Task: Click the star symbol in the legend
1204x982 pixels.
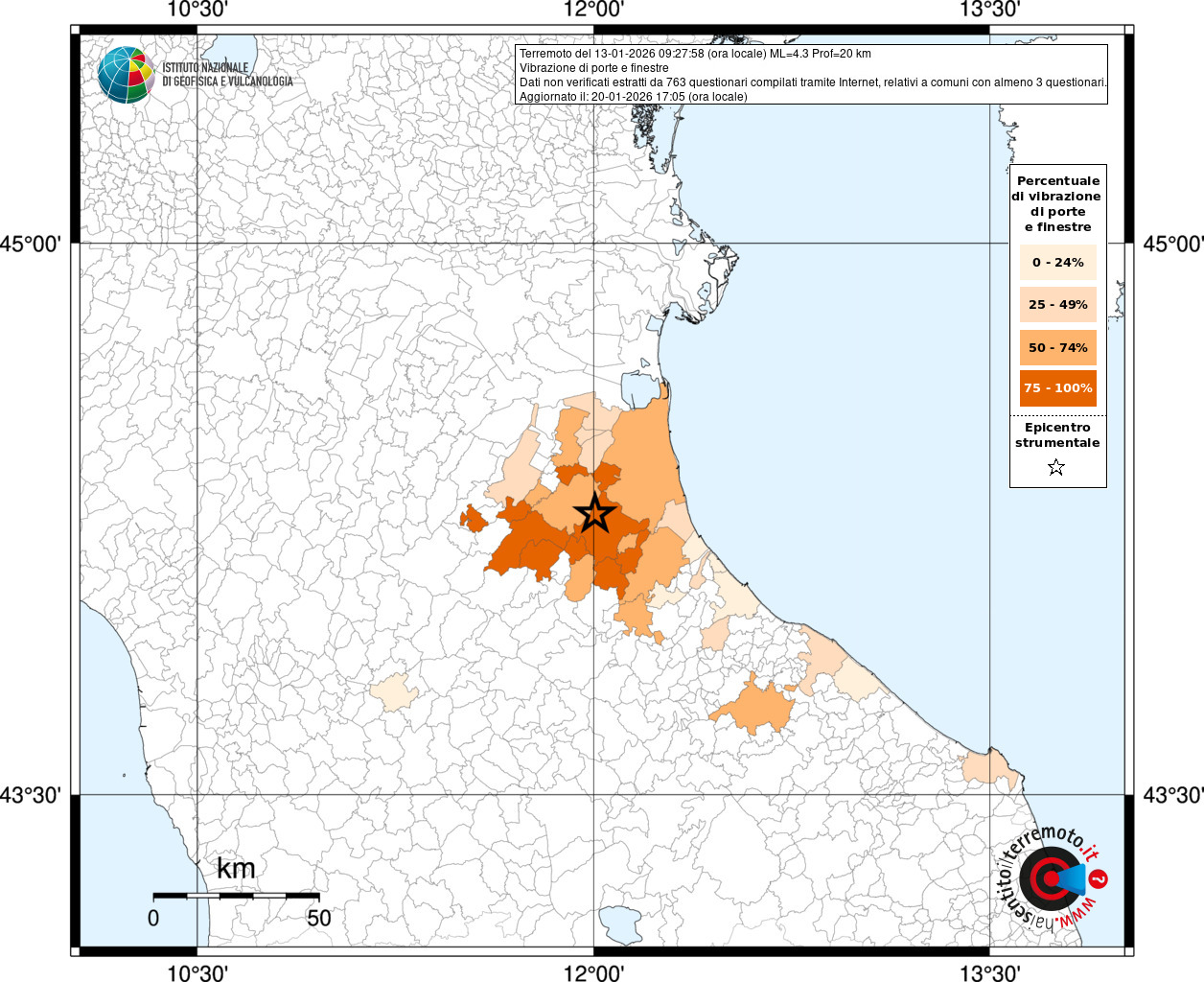Action: [x=1056, y=468]
